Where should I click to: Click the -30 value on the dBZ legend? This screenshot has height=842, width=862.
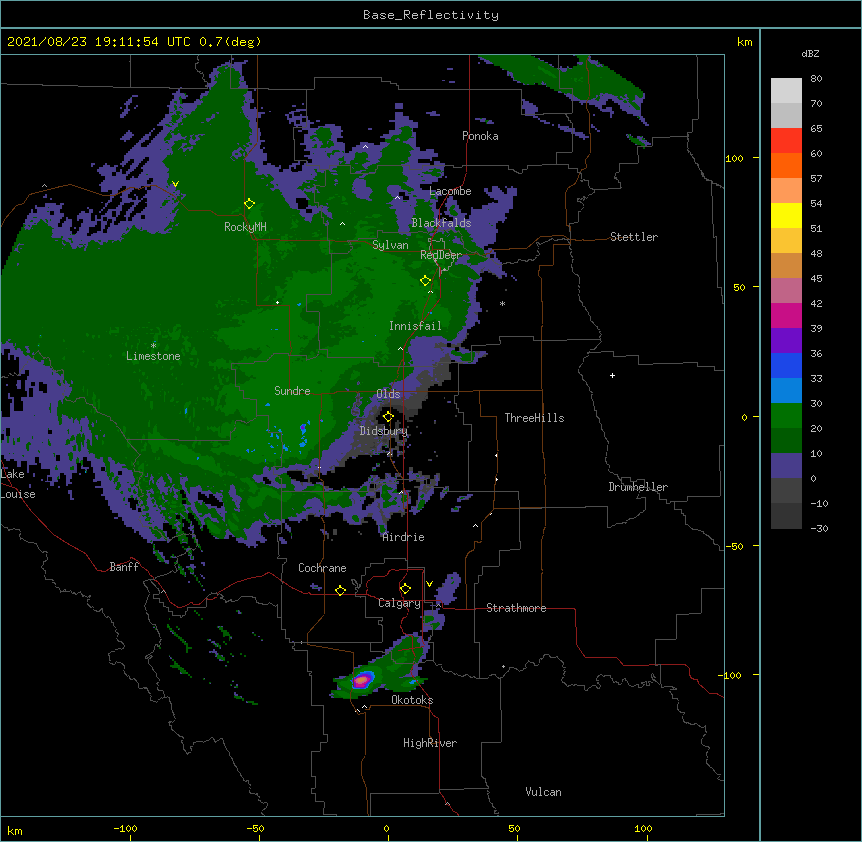[819, 528]
